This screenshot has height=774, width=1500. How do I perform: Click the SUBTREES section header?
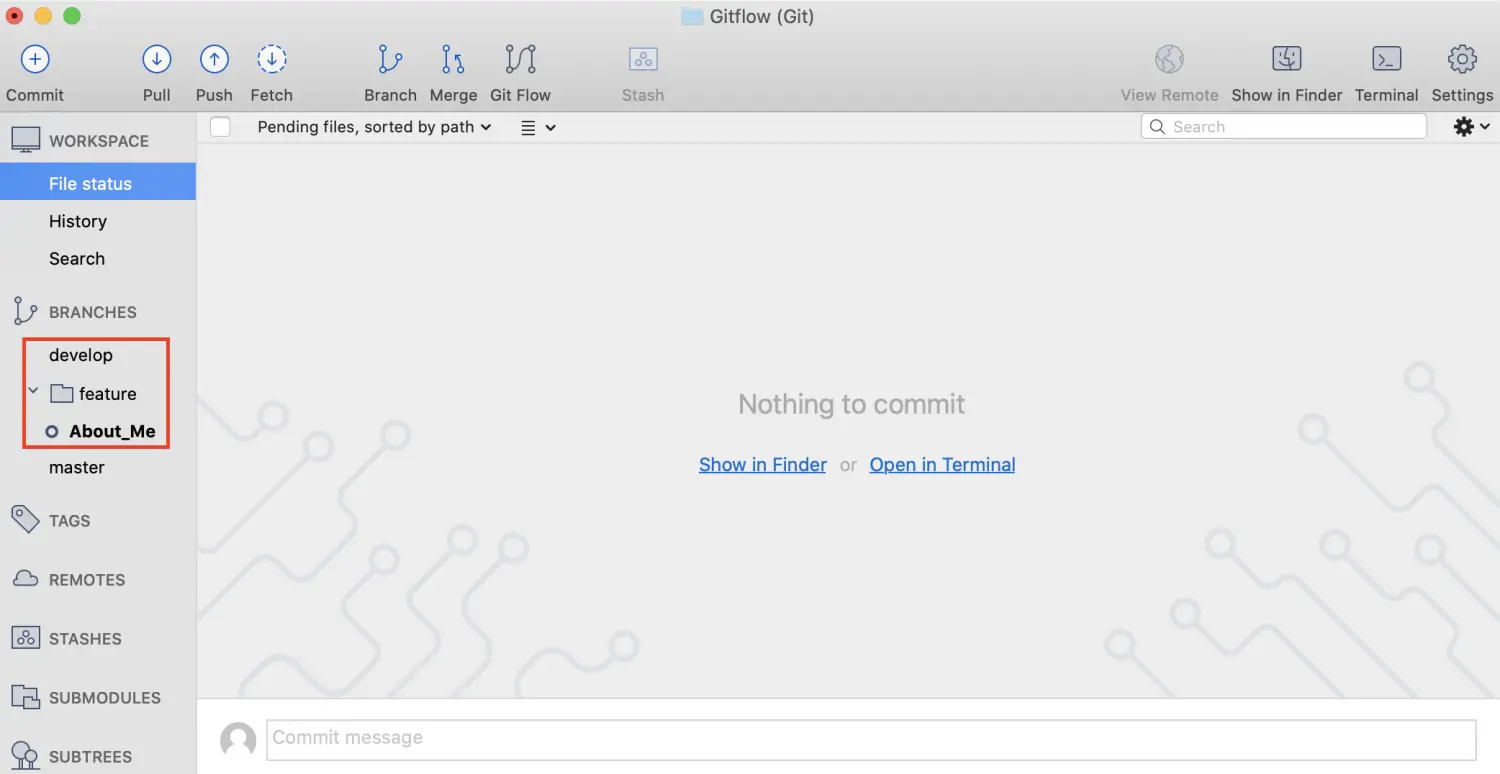[91, 757]
